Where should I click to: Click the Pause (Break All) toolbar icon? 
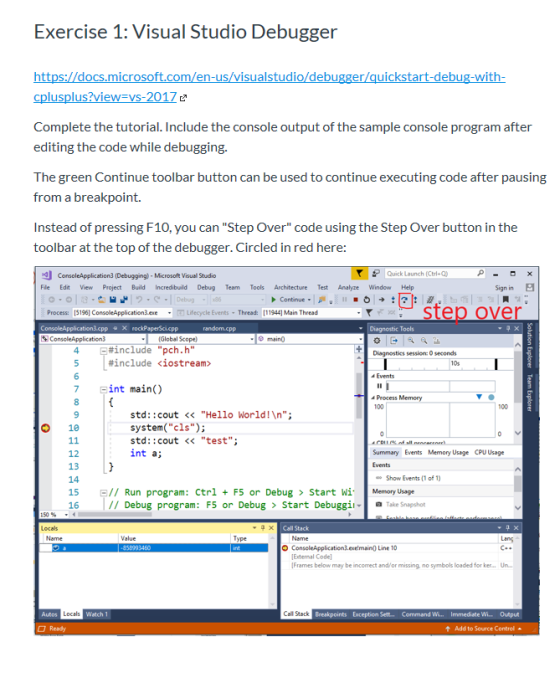345,300
